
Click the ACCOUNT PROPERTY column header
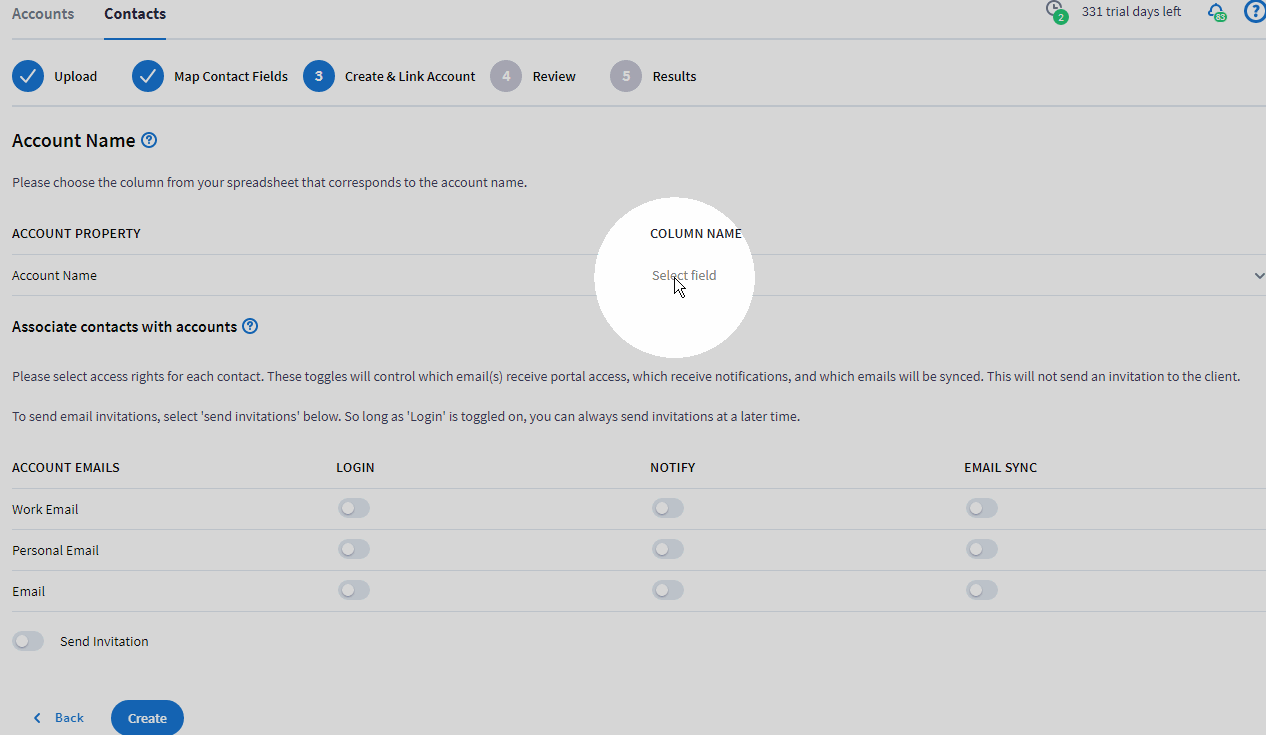pos(76,233)
